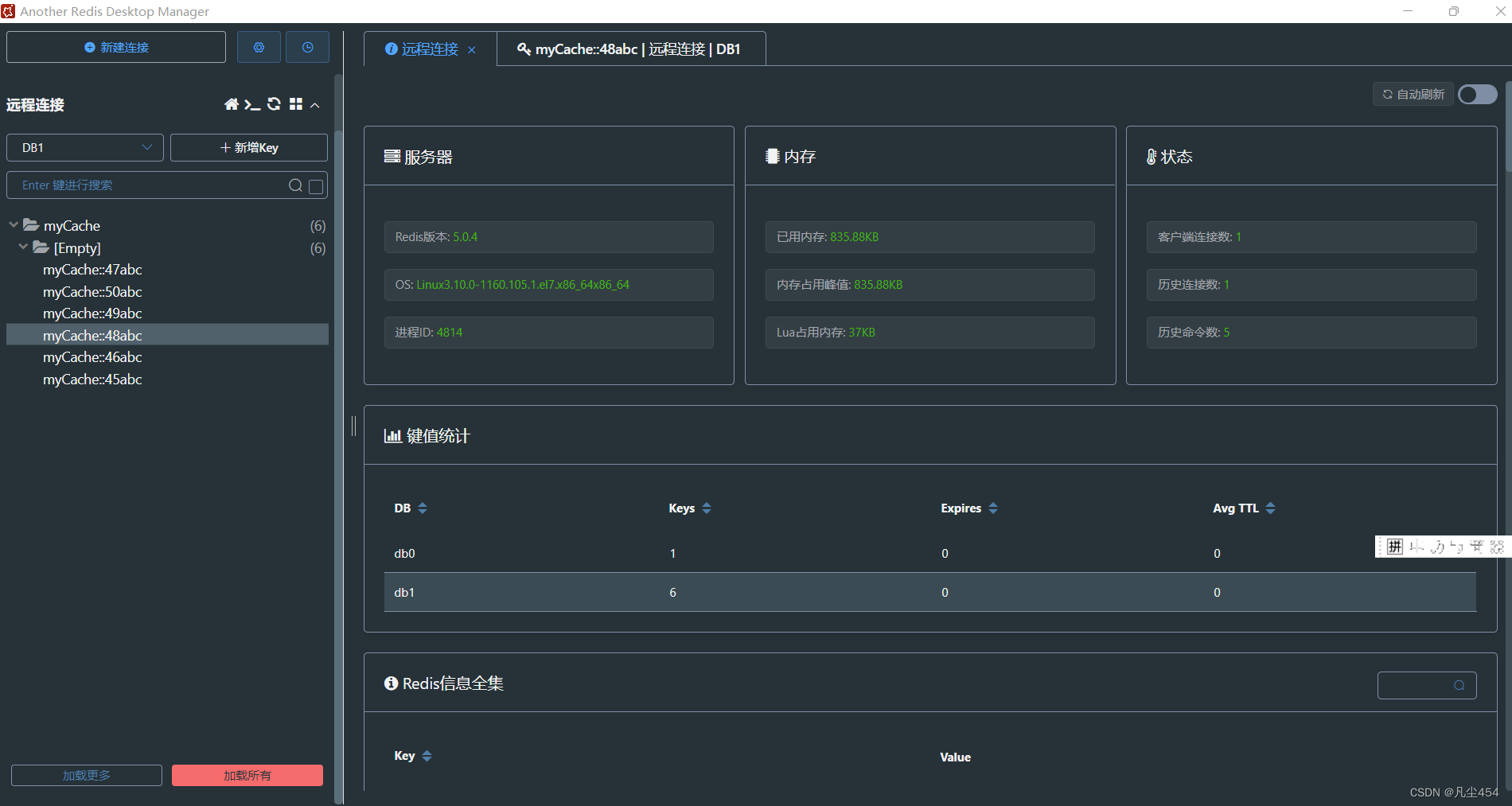This screenshot has width=1512, height=806.
Task: Open the history clock icon
Action: tap(307, 47)
